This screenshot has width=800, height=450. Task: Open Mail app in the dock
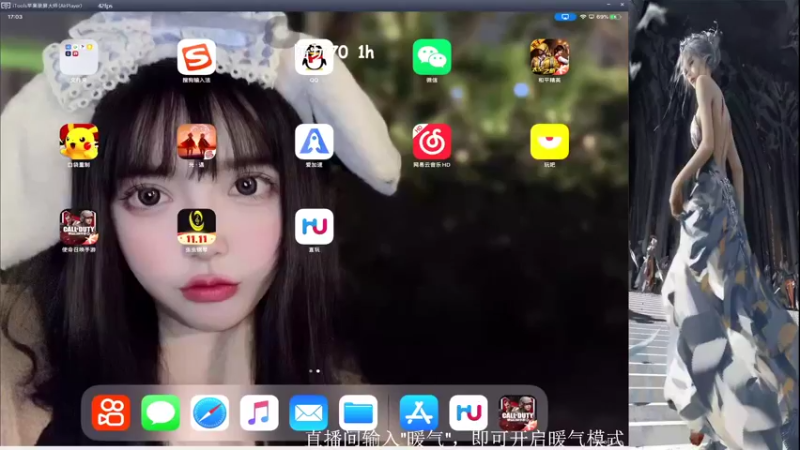pyautogui.click(x=309, y=413)
